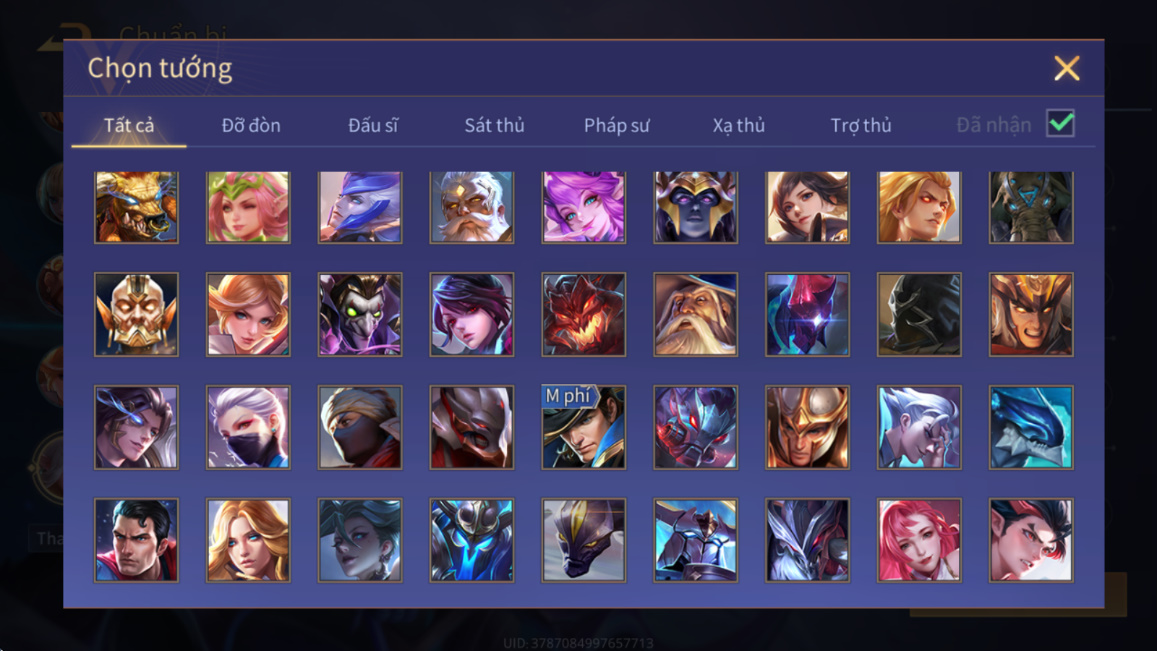Switch to the Đỡ đòn tab

point(251,125)
